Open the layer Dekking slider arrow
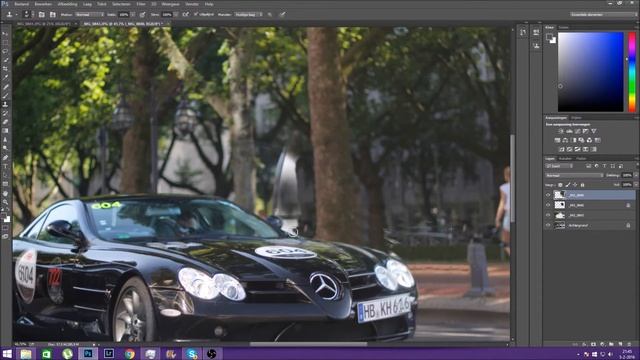This screenshot has width=640, height=360. (636, 175)
